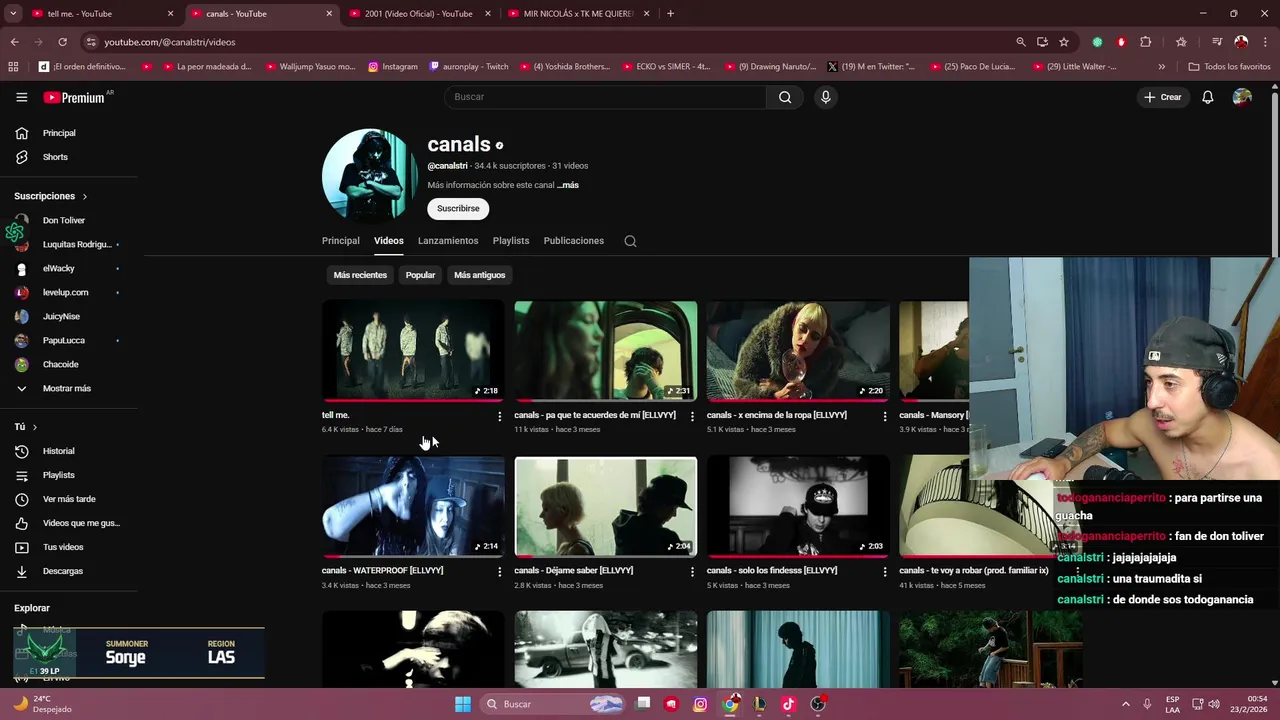Image resolution: width=1280 pixels, height=720 pixels.
Task: Open the bookmarks apps grid icon
Action: pos(13,67)
